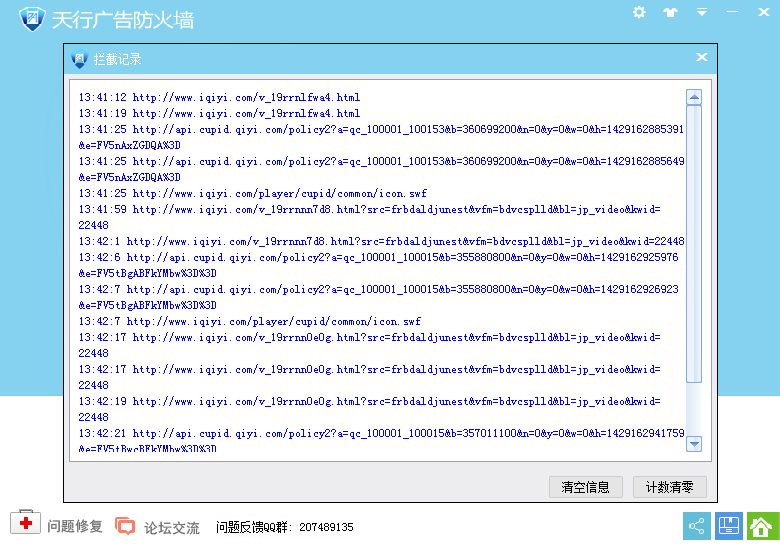Select 13:42:7 icon.swf log entry

coord(250,321)
